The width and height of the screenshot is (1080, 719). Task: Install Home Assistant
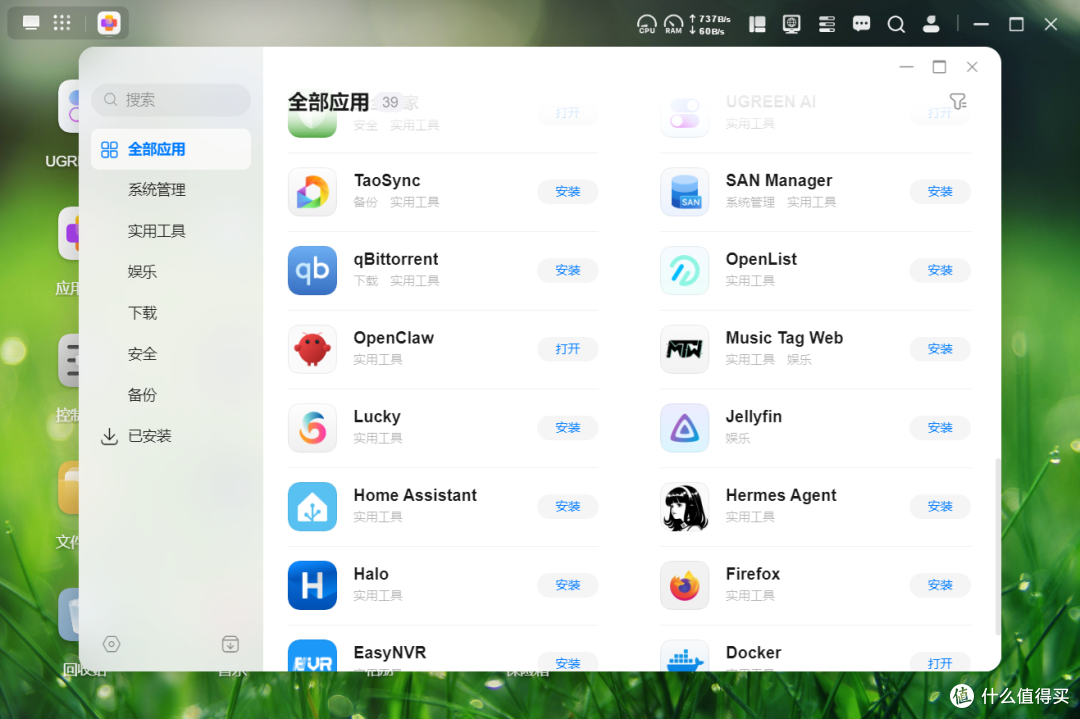click(568, 506)
